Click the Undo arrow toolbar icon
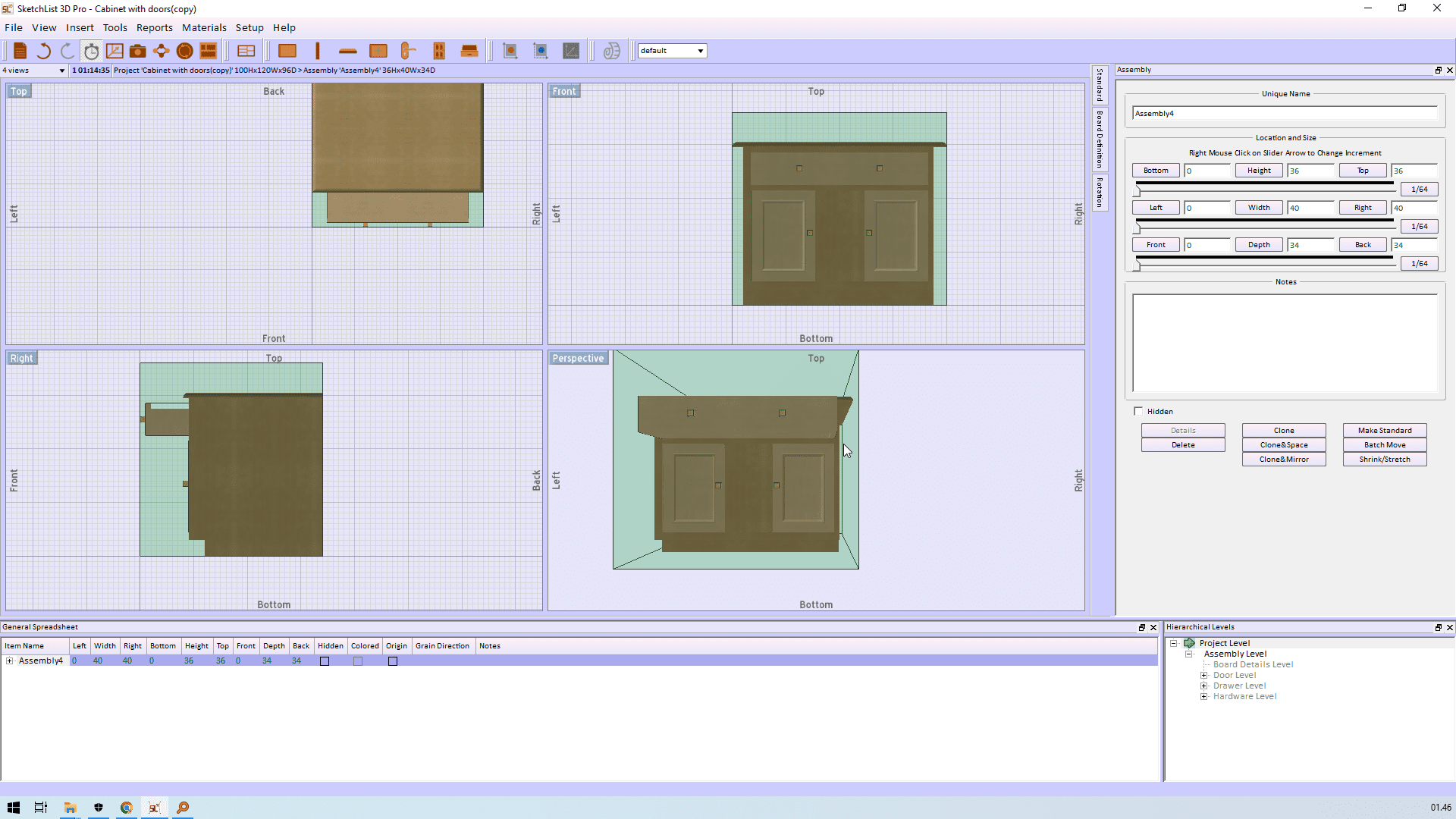Image resolution: width=1456 pixels, height=819 pixels. [44, 51]
